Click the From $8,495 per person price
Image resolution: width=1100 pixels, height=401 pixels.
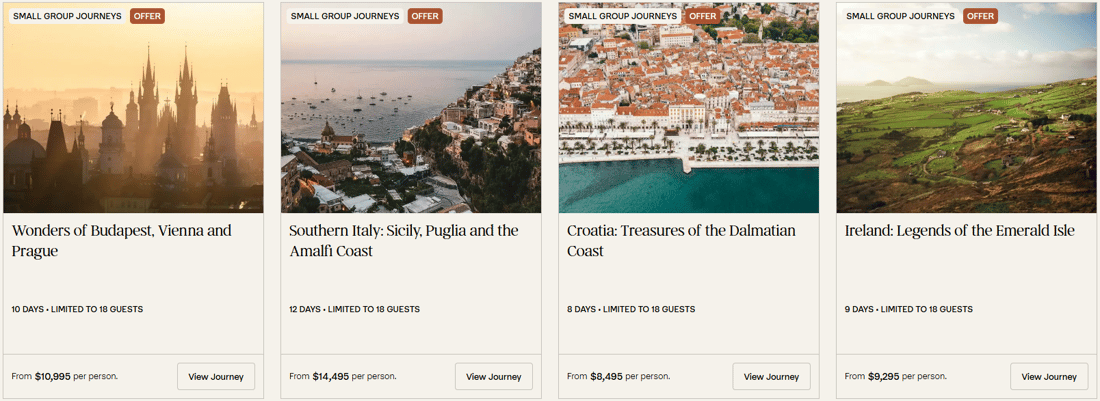[618, 377]
